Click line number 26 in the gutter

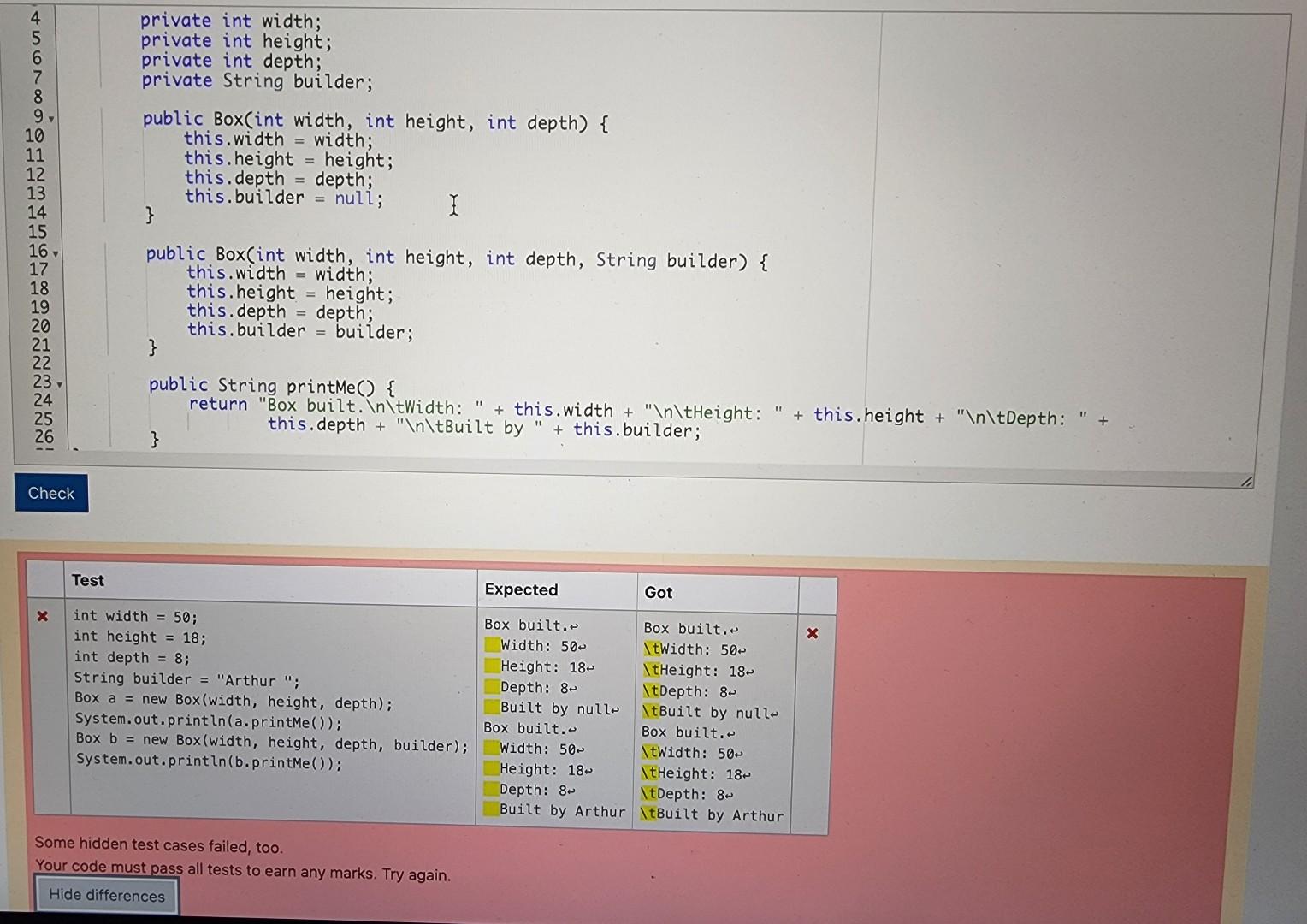(44, 437)
